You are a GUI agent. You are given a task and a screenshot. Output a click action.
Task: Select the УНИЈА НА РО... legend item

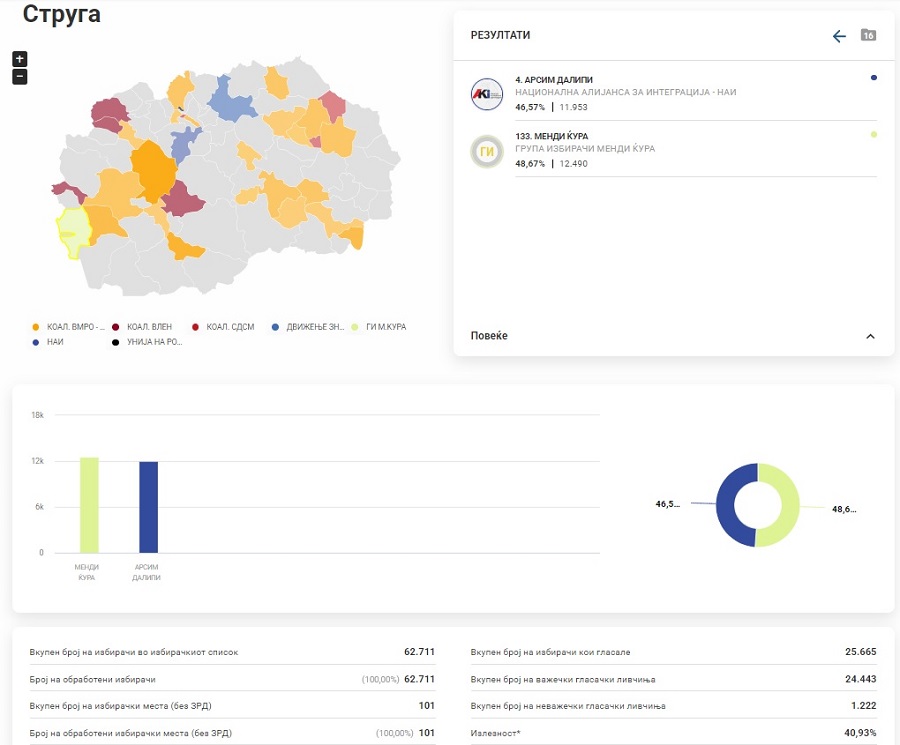[x=149, y=342]
